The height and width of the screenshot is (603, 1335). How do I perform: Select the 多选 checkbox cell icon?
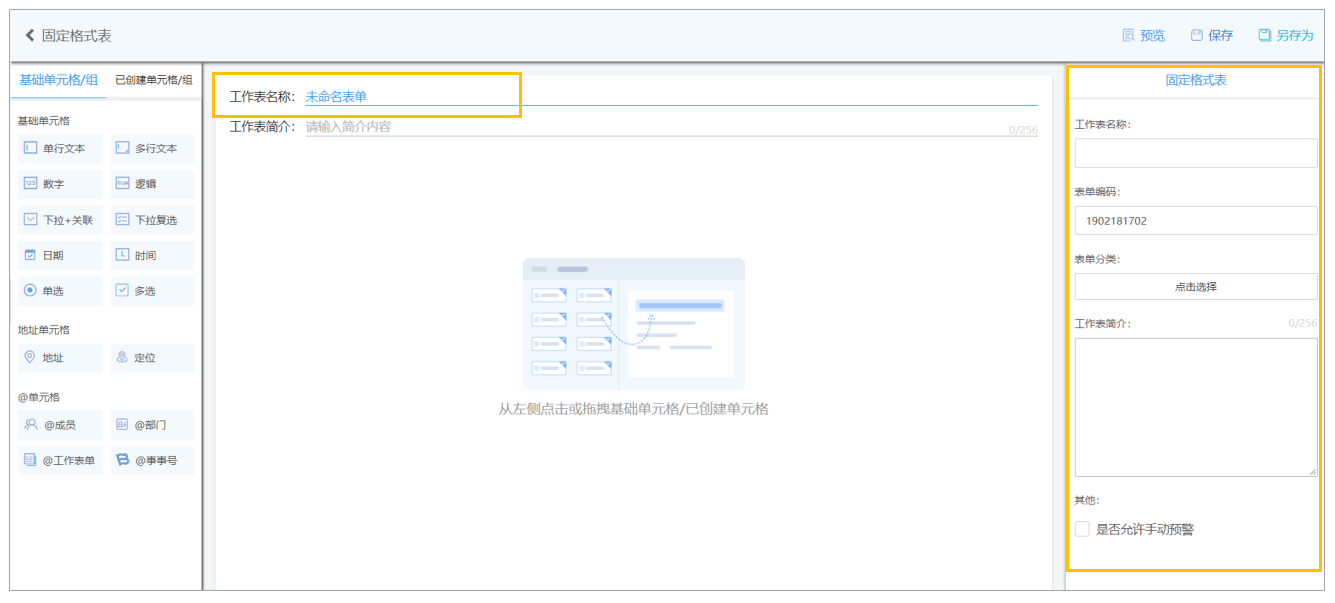(122, 291)
